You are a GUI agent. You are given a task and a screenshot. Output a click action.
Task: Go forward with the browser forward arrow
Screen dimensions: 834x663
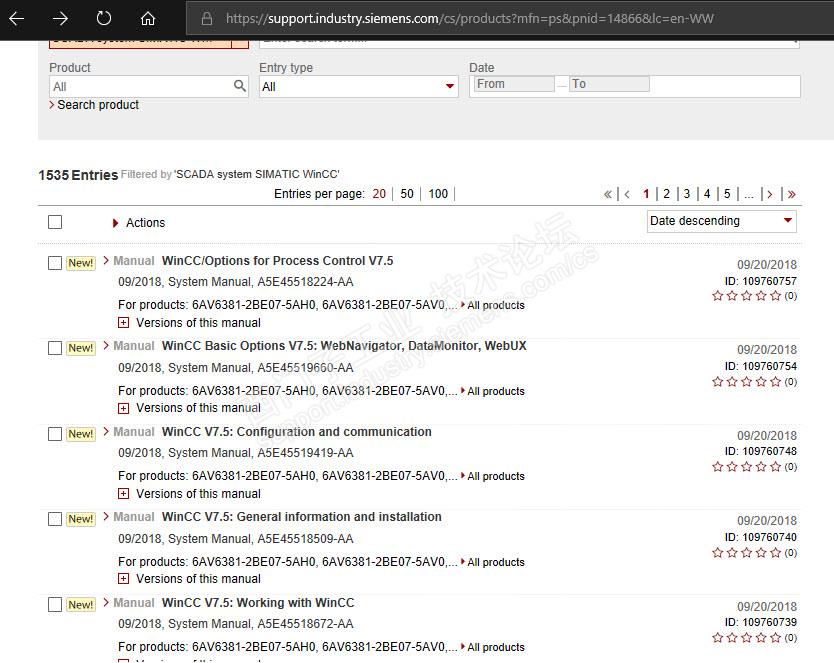[x=60, y=19]
